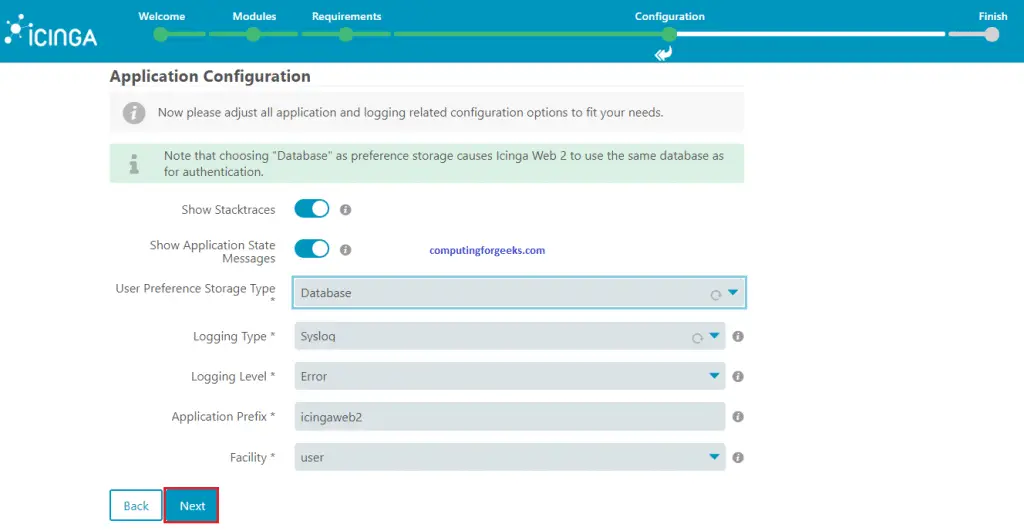This screenshot has width=1024, height=531.
Task: Click info icon next to Logging Level
Action: 738,376
